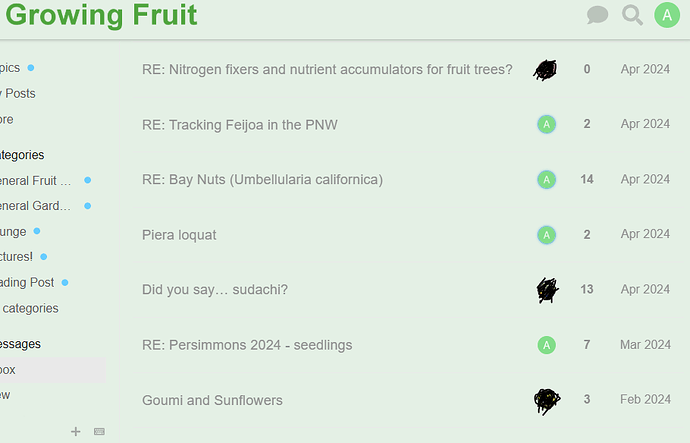Click the keyboard shortcuts icon in sidebar

pyautogui.click(x=99, y=431)
